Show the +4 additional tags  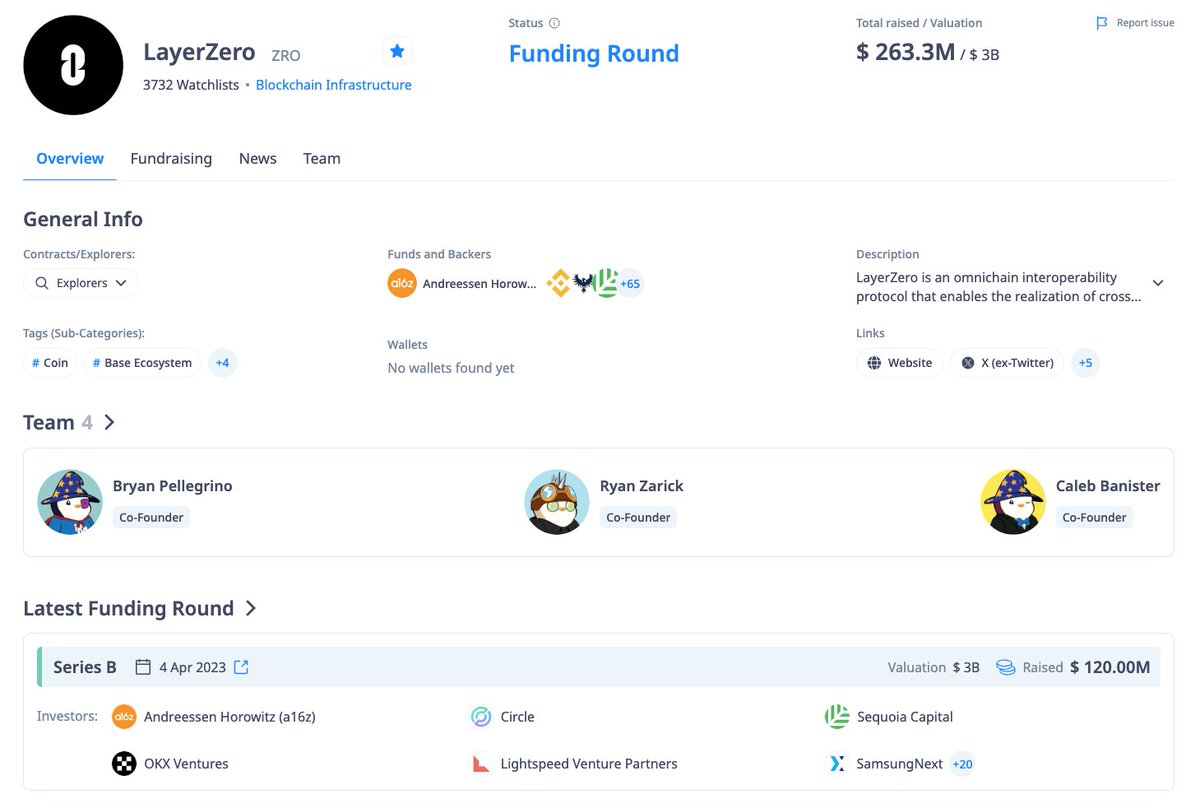tap(222, 363)
